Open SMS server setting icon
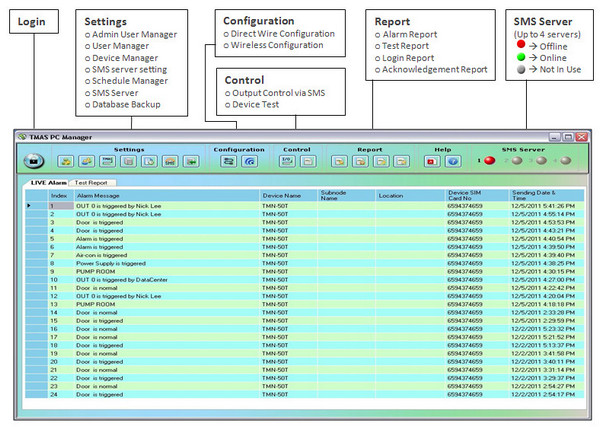The width and height of the screenshot is (600, 427). coord(129,161)
